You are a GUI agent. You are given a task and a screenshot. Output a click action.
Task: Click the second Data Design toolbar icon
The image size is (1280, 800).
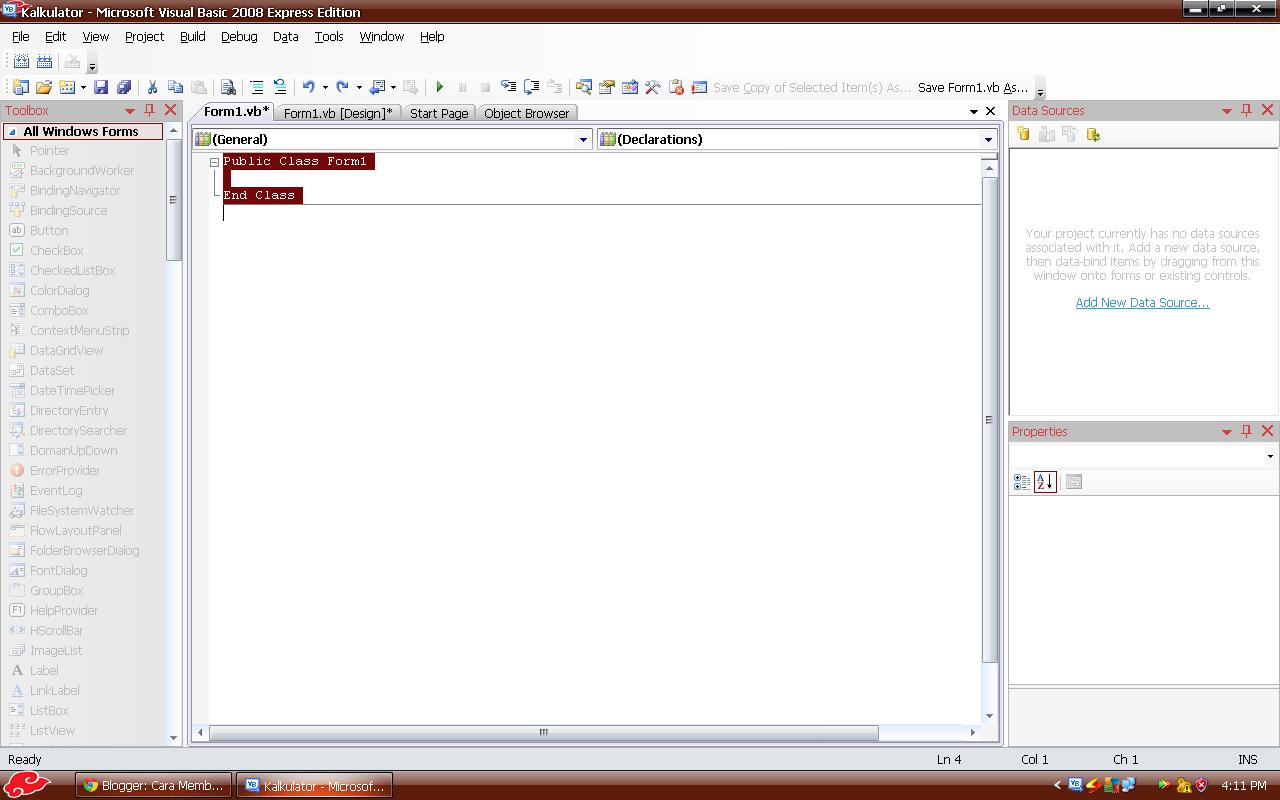coord(44,61)
